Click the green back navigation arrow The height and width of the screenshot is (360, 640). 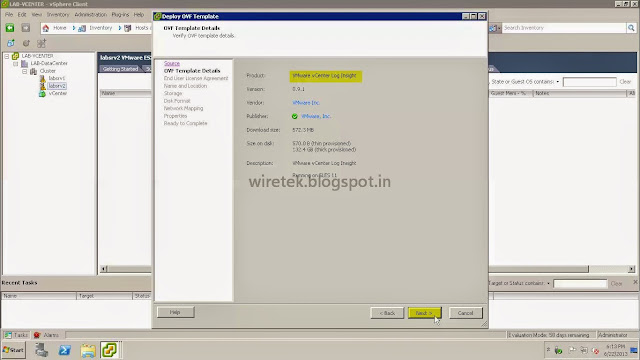coord(10,28)
